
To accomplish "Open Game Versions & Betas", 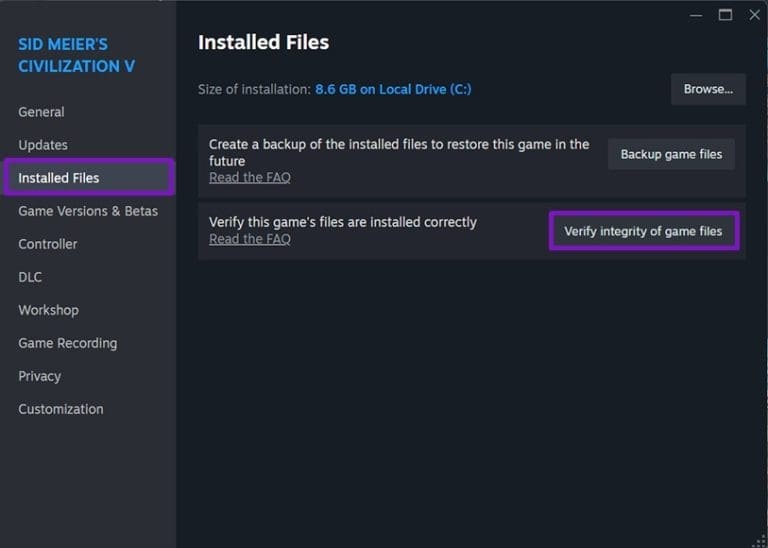I will [88, 211].
